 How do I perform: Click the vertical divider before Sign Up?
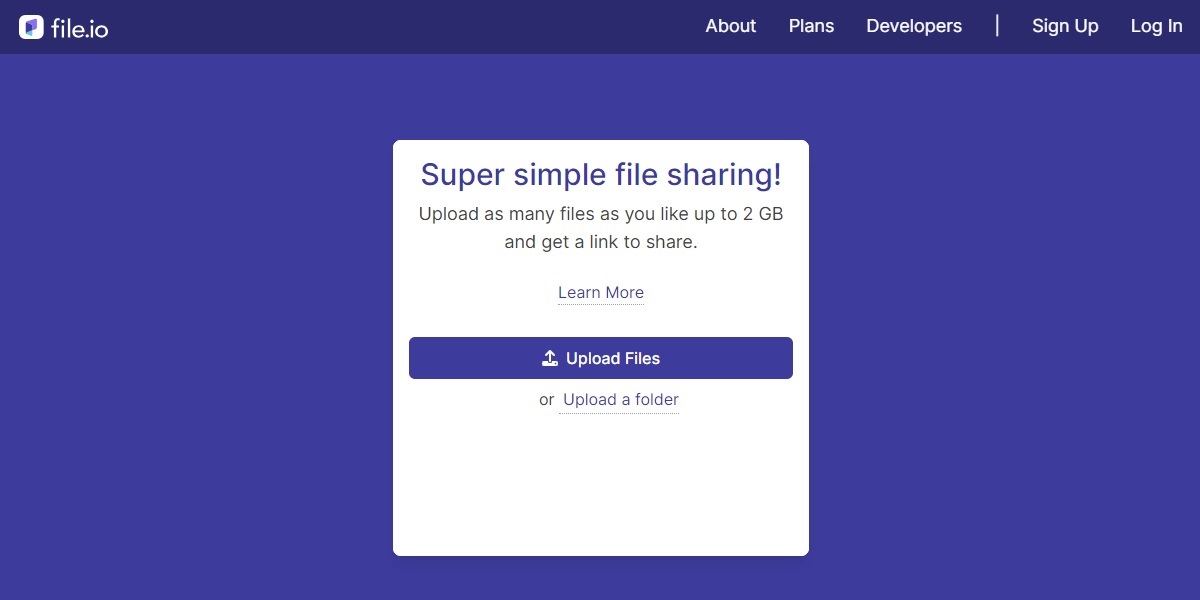[x=997, y=26]
